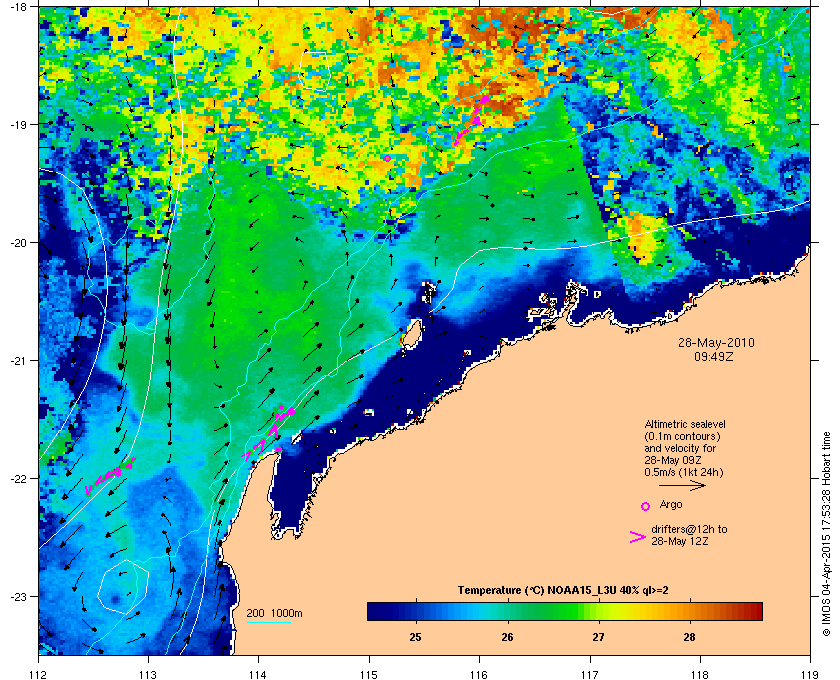Click the longitude axis label 118
Image resolution: width=840 pixels, height=680 pixels.
700,674
